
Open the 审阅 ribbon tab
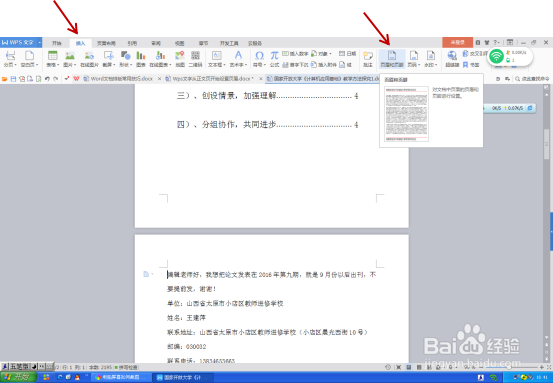(x=156, y=43)
